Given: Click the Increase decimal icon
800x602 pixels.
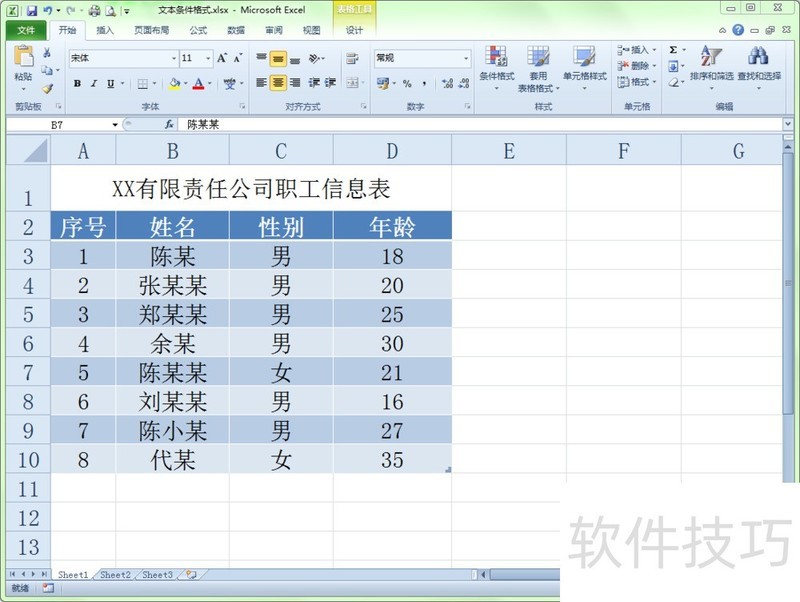Looking at the screenshot, I should 447,83.
